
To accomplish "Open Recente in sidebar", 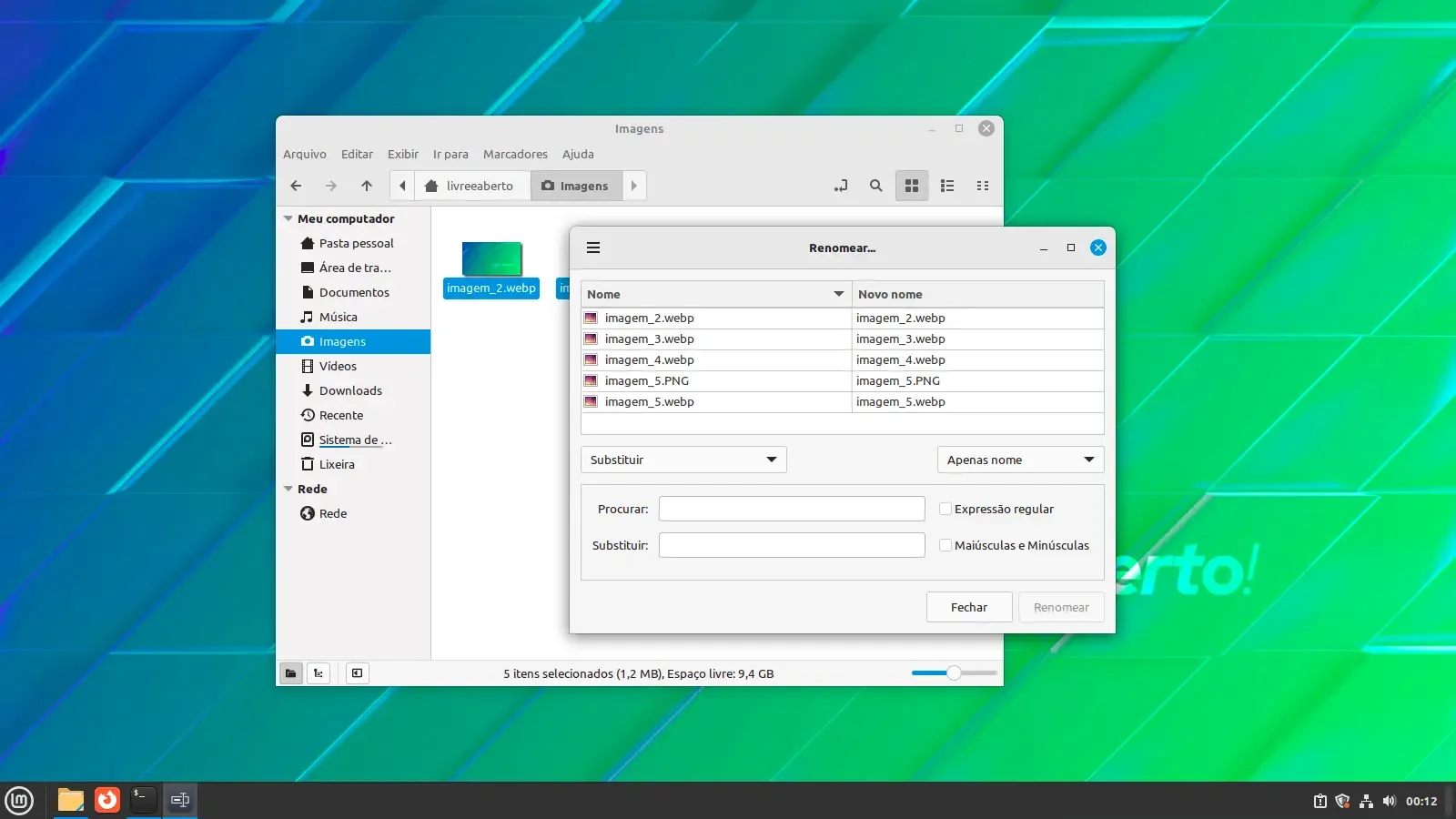I will 353,415.
